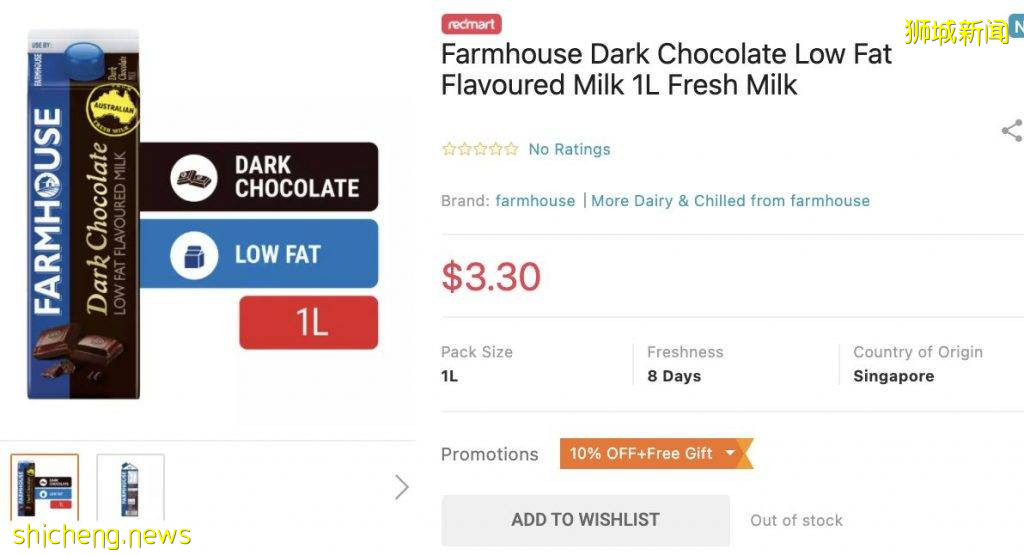This screenshot has height=555, width=1024.
Task: Select the second product thumbnail
Action: [x=130, y=488]
